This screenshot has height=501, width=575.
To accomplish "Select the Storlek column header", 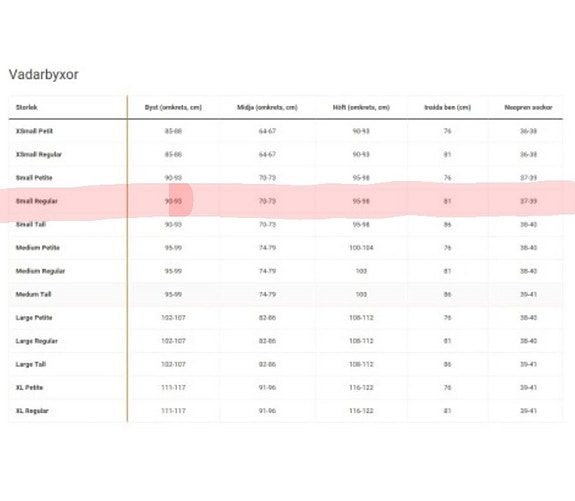I will pos(26,107).
